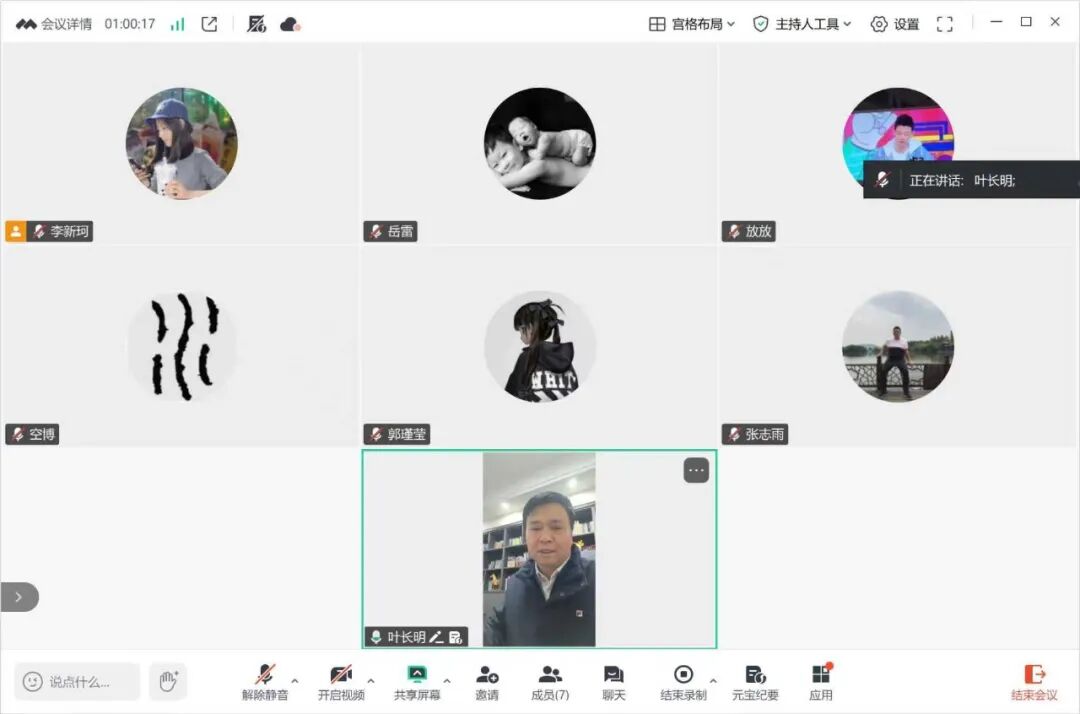Expand video options next to 开启视频
The image size is (1080, 714).
tap(371, 680)
